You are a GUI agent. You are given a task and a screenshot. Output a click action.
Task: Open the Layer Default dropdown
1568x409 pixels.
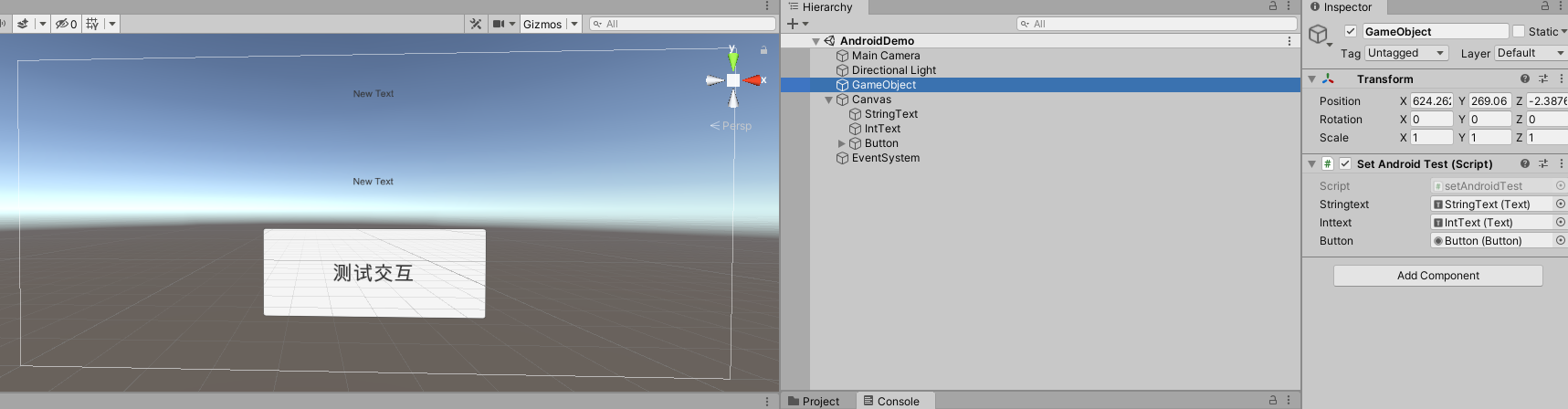[x=1531, y=53]
